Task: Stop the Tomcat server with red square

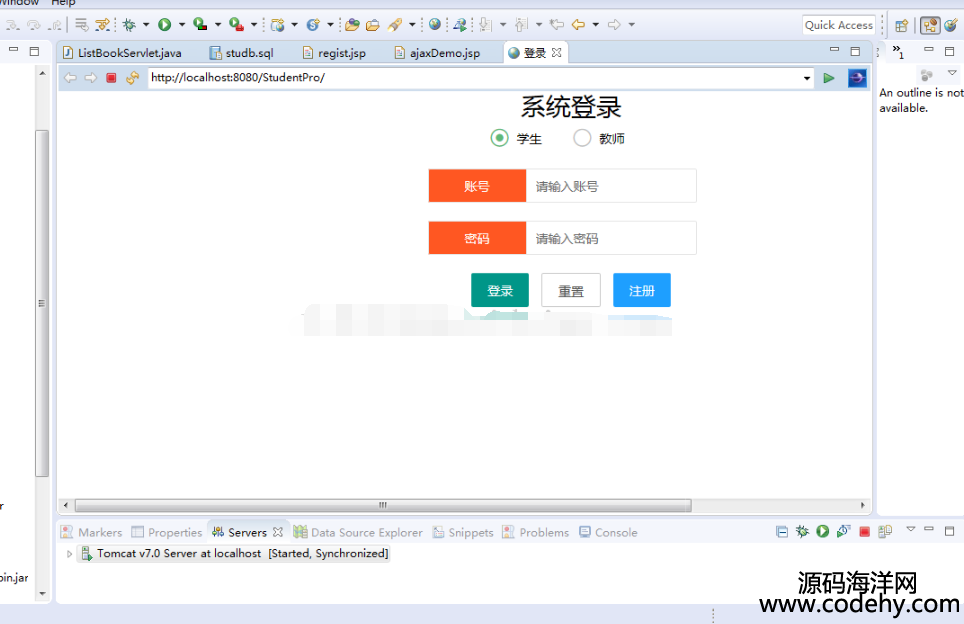Action: click(x=864, y=532)
